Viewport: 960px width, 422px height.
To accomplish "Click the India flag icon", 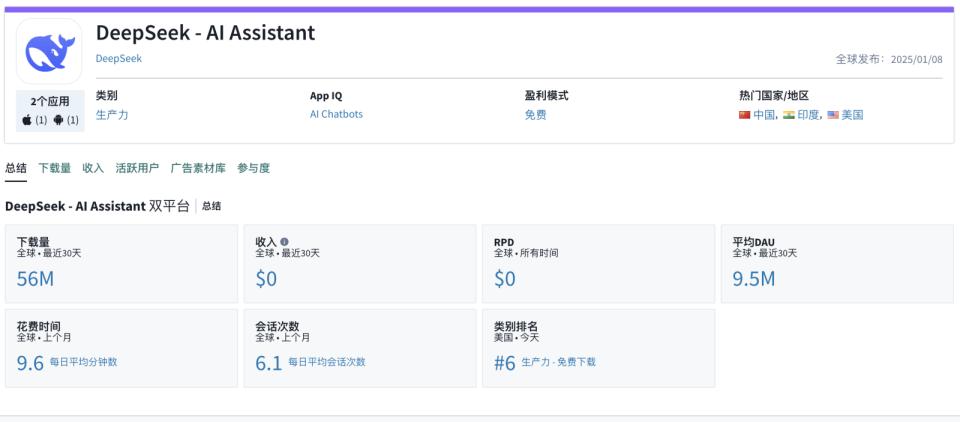I will (789, 115).
